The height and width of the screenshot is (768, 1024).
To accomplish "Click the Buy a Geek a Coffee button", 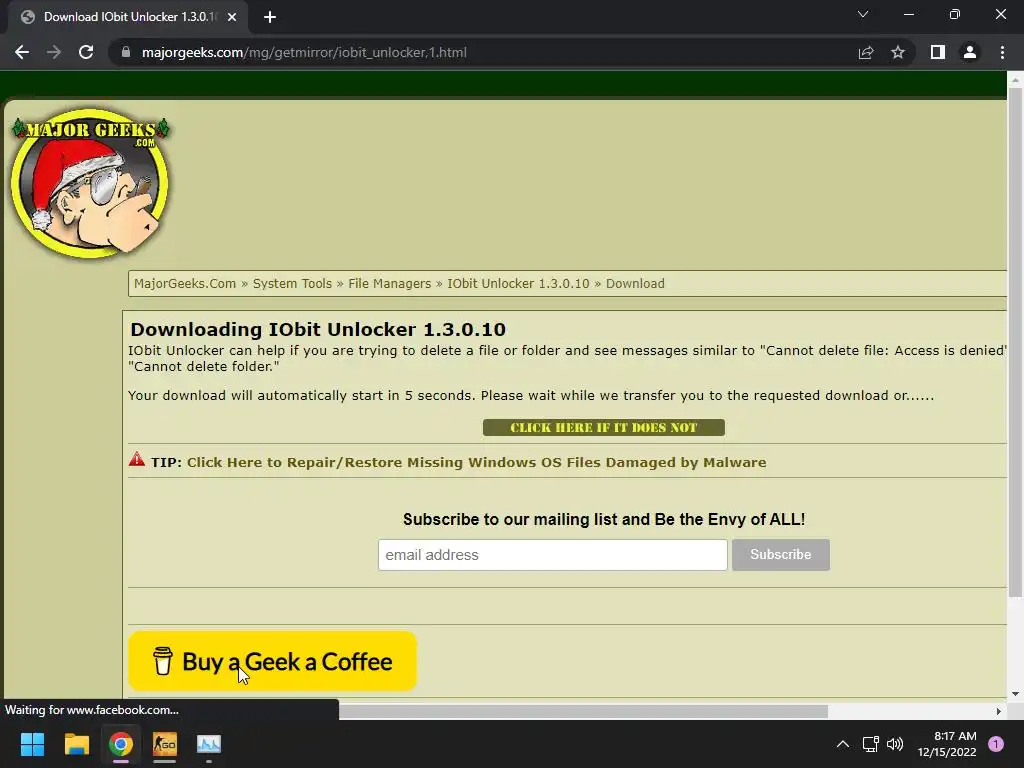I will 272,661.
